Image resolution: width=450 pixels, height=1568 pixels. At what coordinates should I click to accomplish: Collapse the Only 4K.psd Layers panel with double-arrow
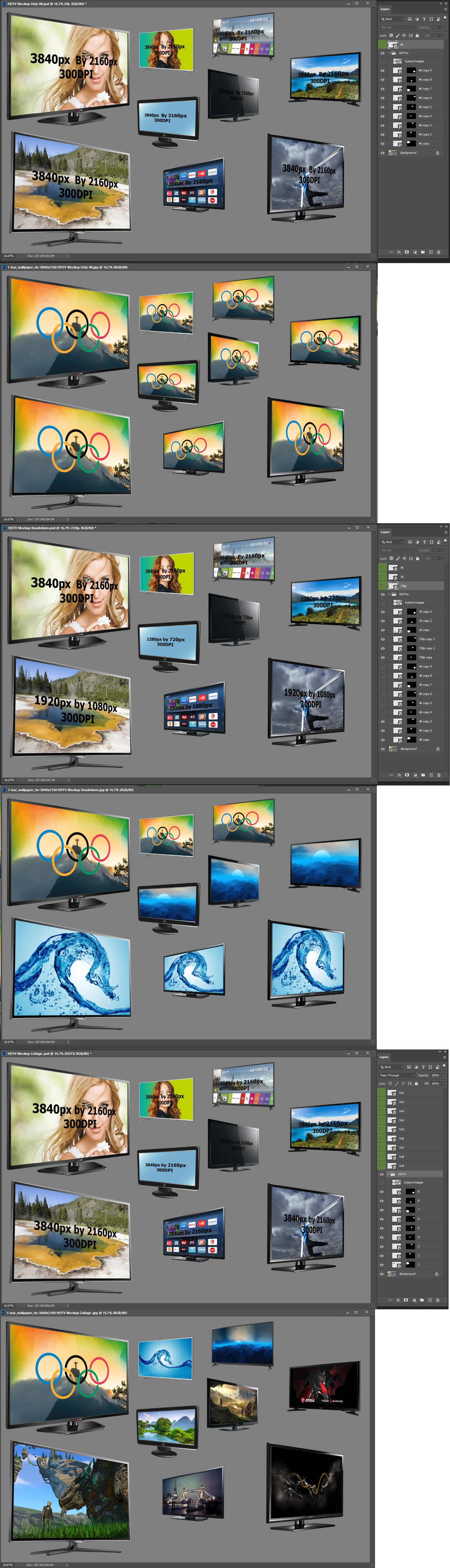coord(441,4)
